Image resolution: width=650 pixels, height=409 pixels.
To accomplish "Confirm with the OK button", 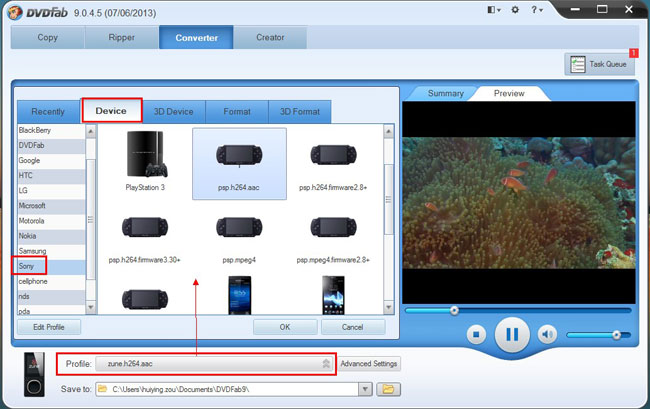I will (285, 327).
